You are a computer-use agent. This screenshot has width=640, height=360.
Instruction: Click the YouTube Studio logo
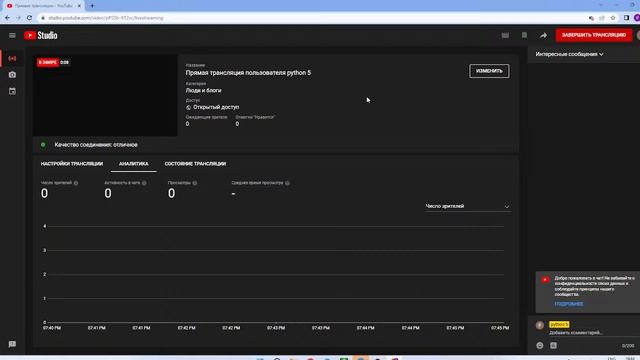point(41,36)
